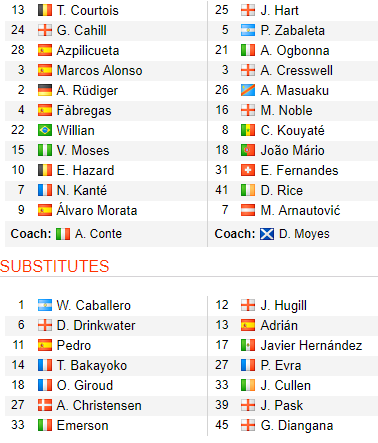Click the German flag beside A. Rüdiger

coord(45,90)
